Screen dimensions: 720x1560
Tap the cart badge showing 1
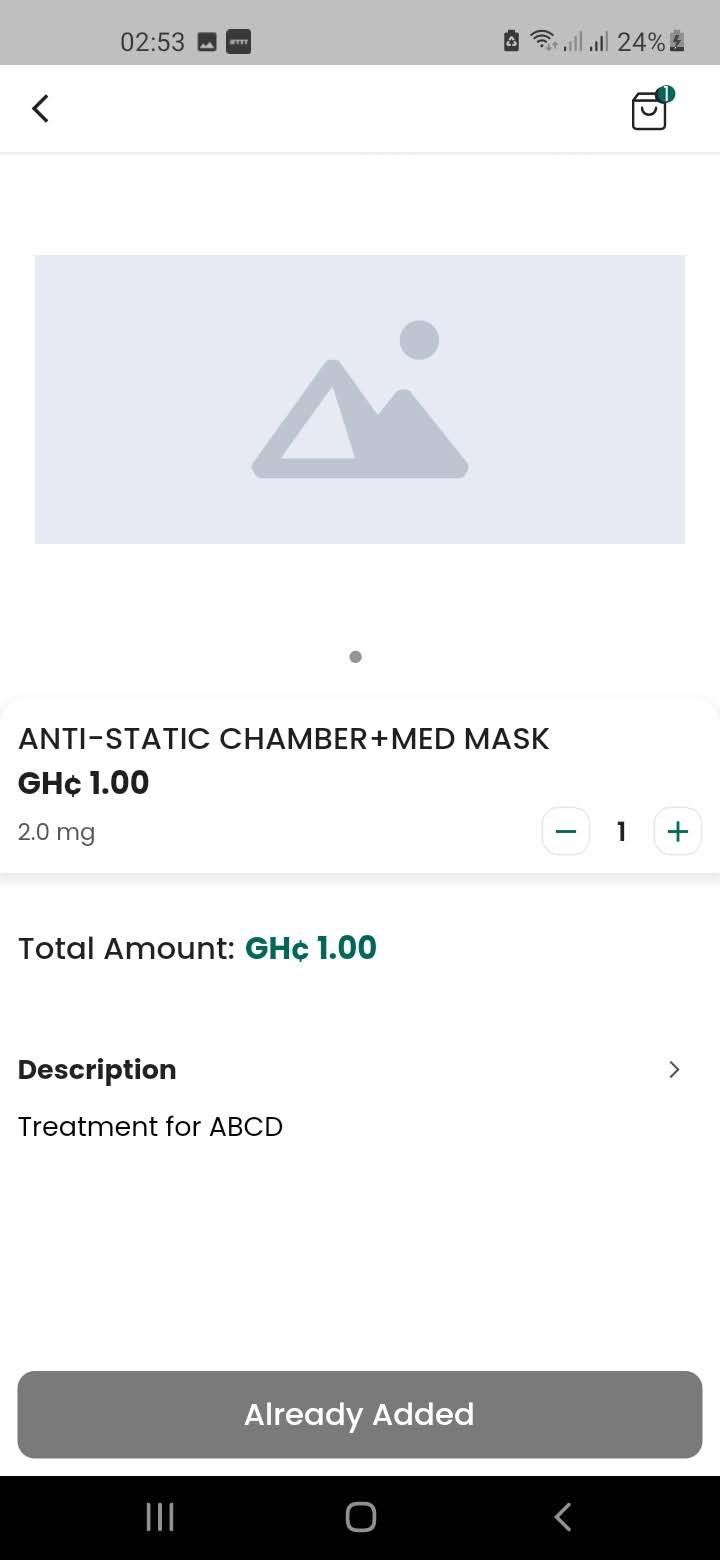[666, 94]
